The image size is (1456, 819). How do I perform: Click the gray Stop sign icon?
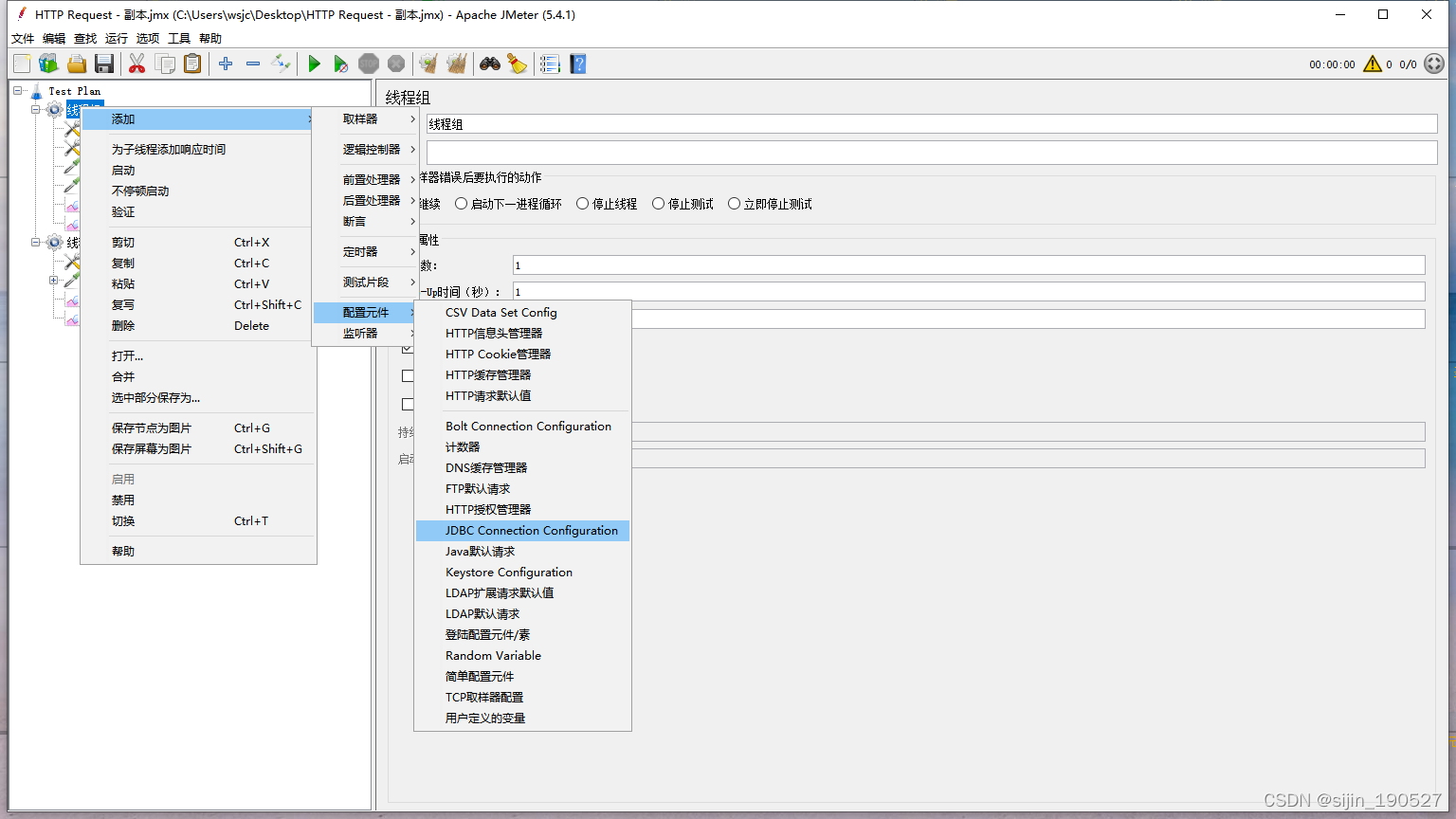tap(369, 64)
